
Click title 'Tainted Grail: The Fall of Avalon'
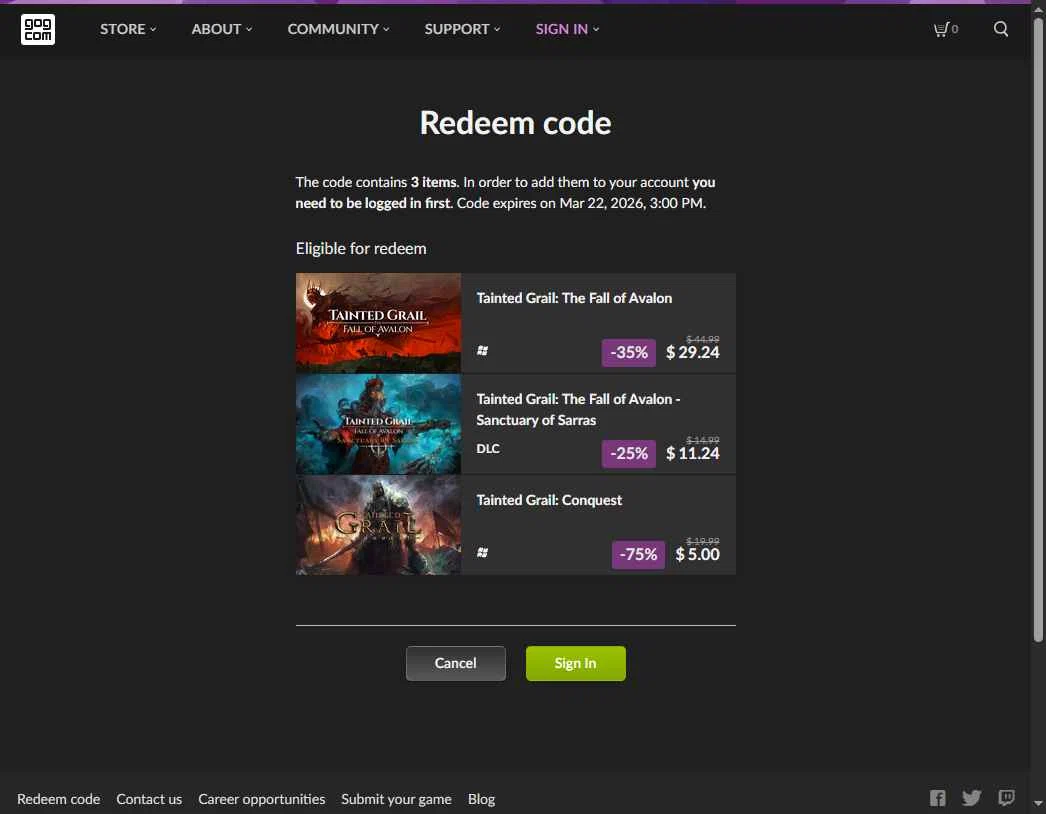(574, 298)
